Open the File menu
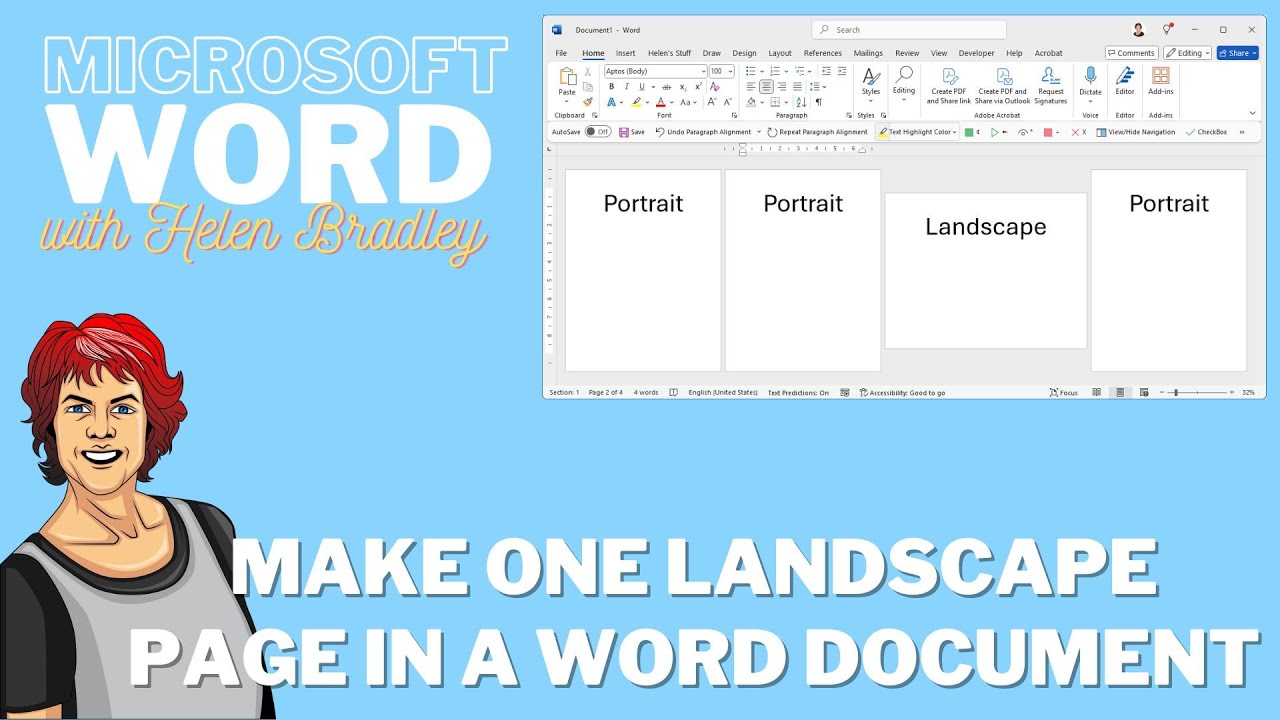The height and width of the screenshot is (720, 1280). tap(561, 53)
